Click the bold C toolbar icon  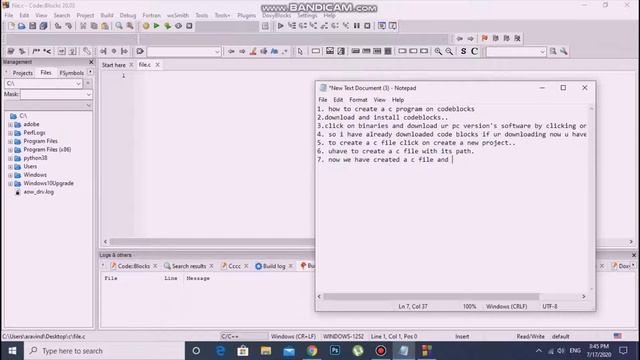pos(474,51)
